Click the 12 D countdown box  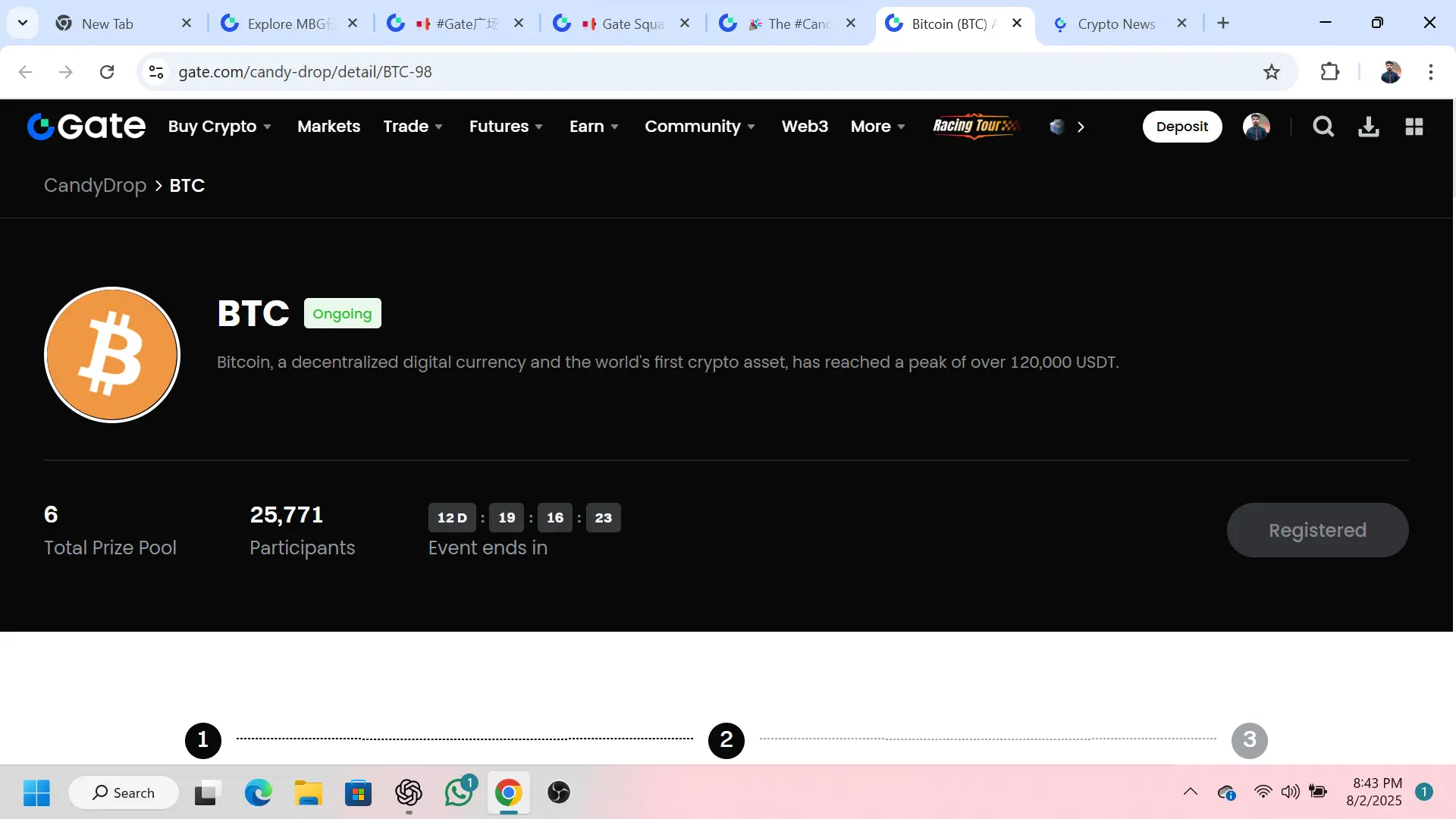452,518
